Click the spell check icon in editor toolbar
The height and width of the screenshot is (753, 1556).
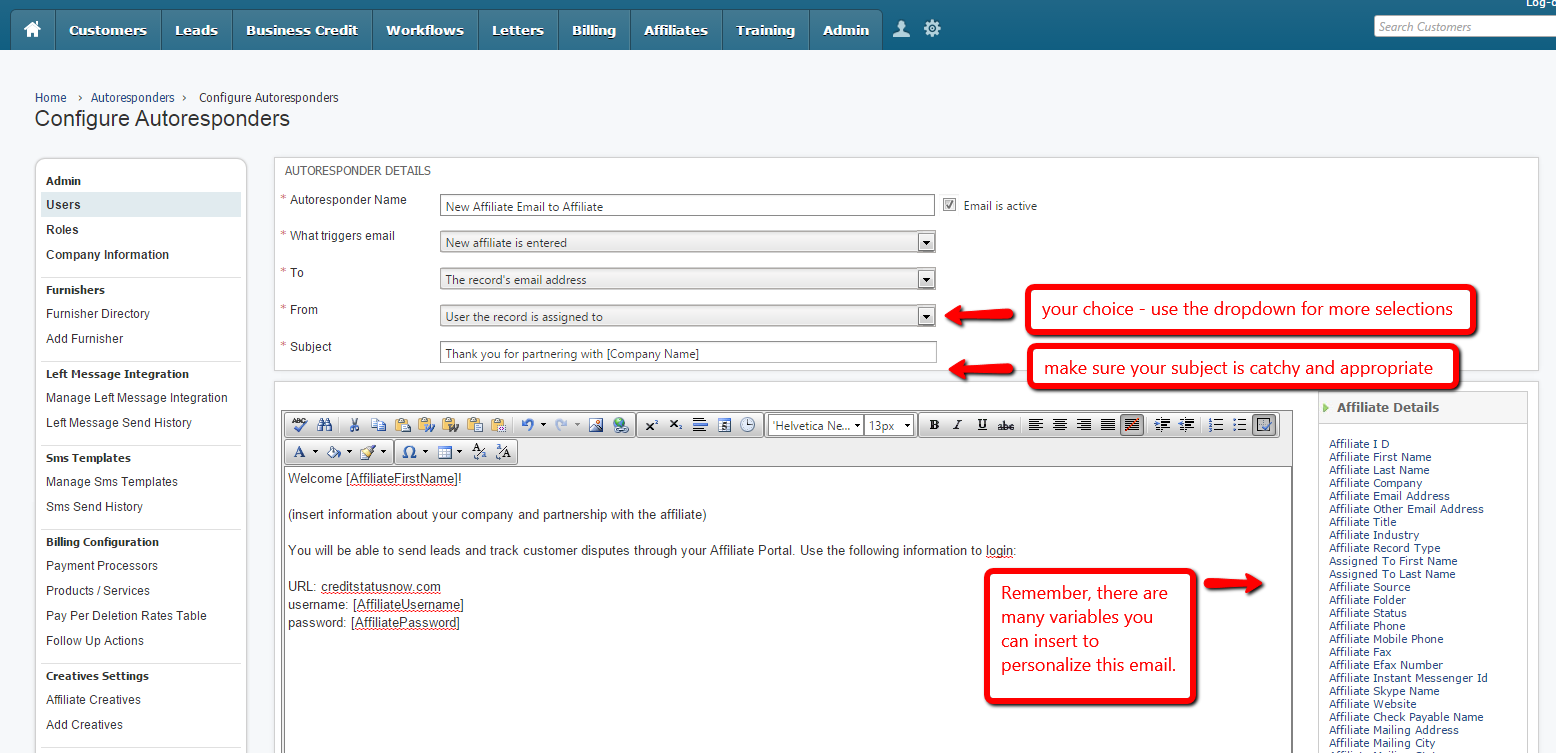coord(299,425)
